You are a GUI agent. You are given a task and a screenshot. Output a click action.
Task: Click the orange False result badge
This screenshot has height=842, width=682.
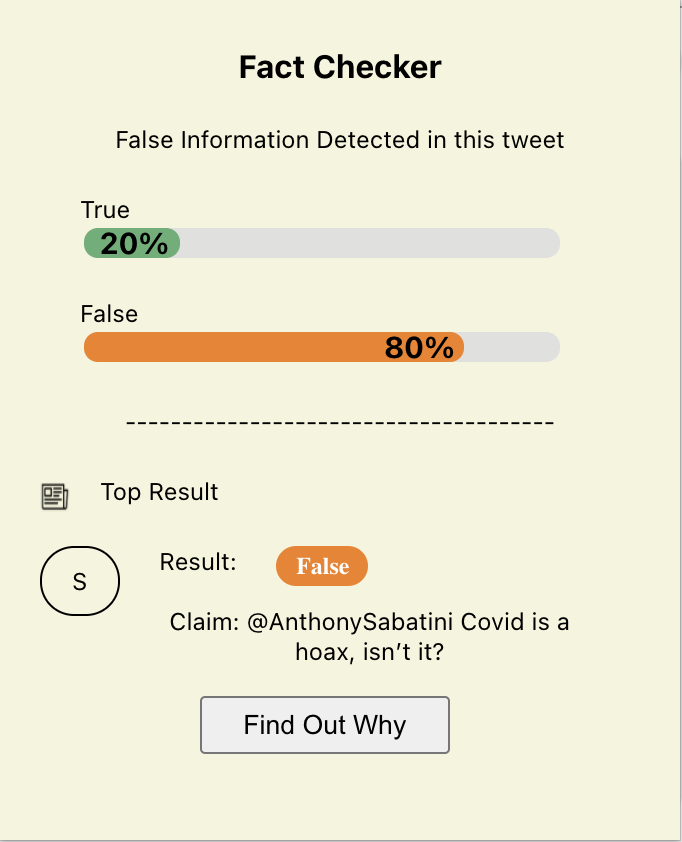tap(321, 566)
